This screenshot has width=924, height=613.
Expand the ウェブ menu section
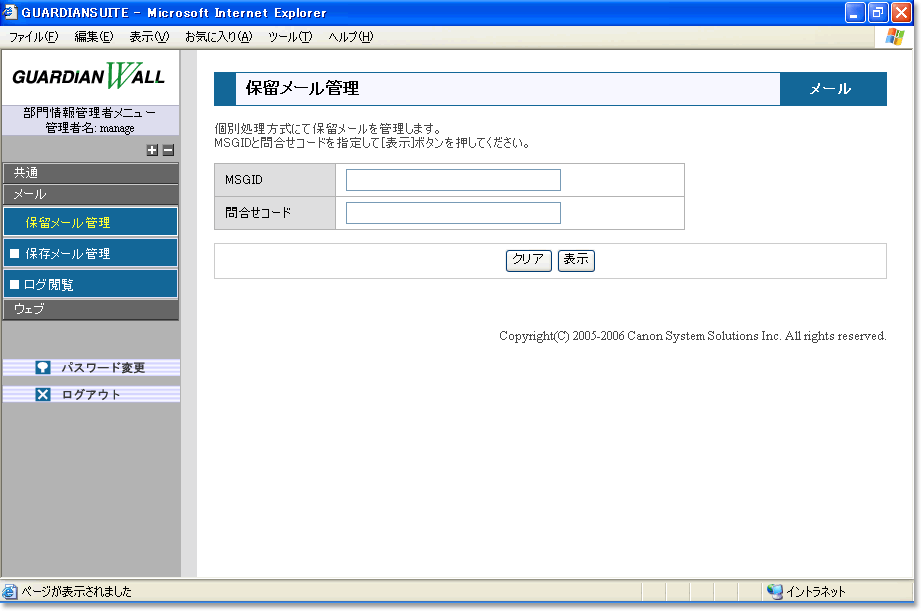[x=90, y=310]
